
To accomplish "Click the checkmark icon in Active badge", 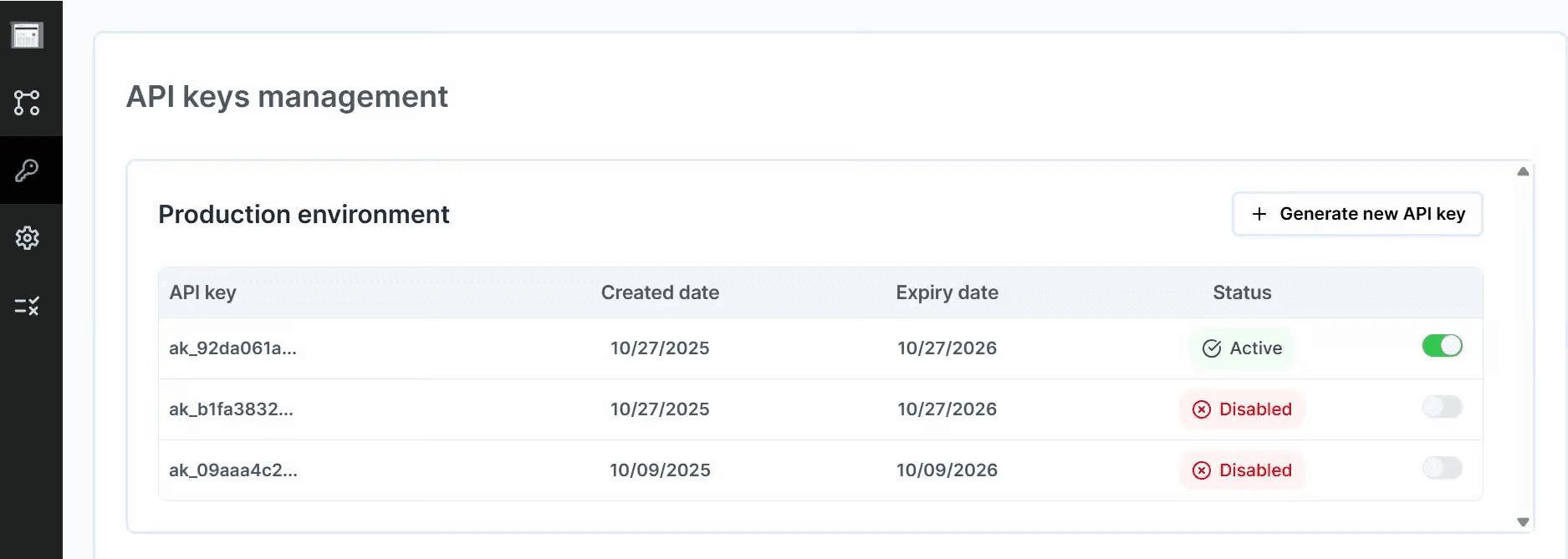I will [x=1211, y=348].
